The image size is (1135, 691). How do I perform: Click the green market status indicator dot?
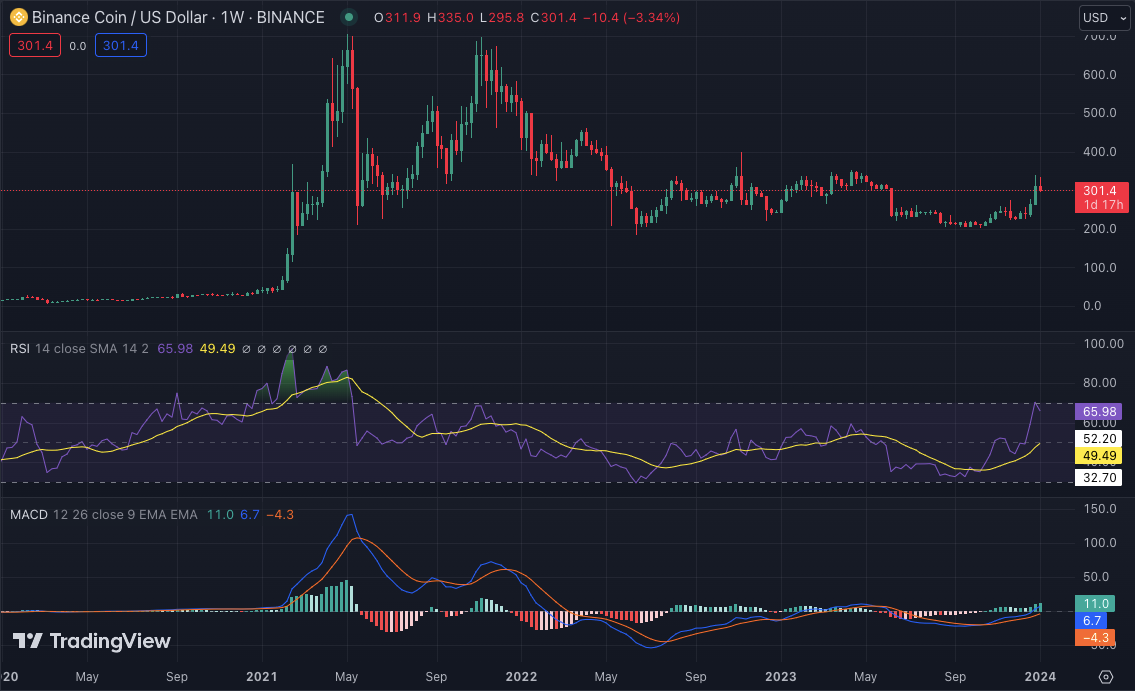tap(348, 17)
